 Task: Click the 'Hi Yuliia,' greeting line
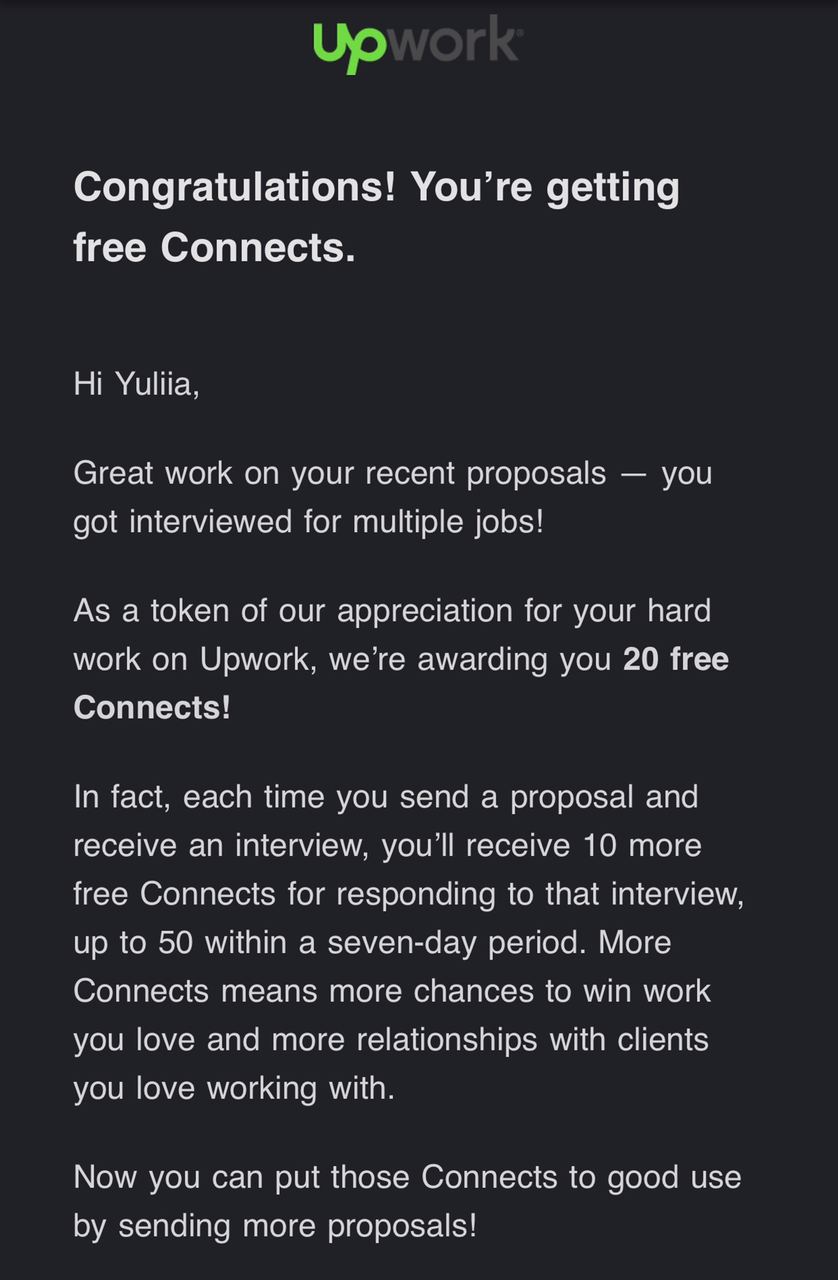[x=136, y=384]
